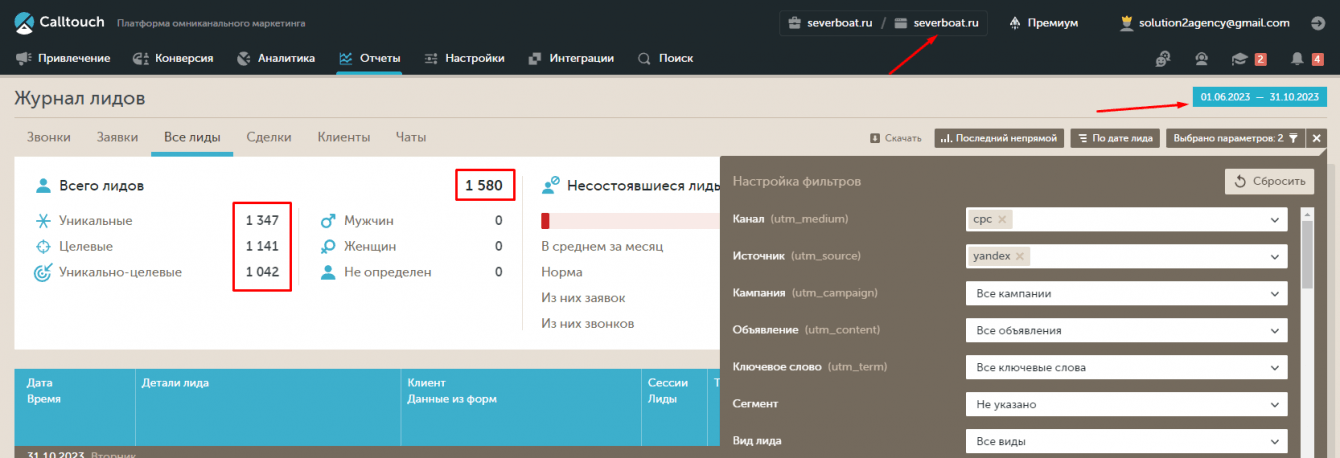Viewport: 1340px width, 458px height.
Task: Click the Calltouch logo
Action: point(58,21)
